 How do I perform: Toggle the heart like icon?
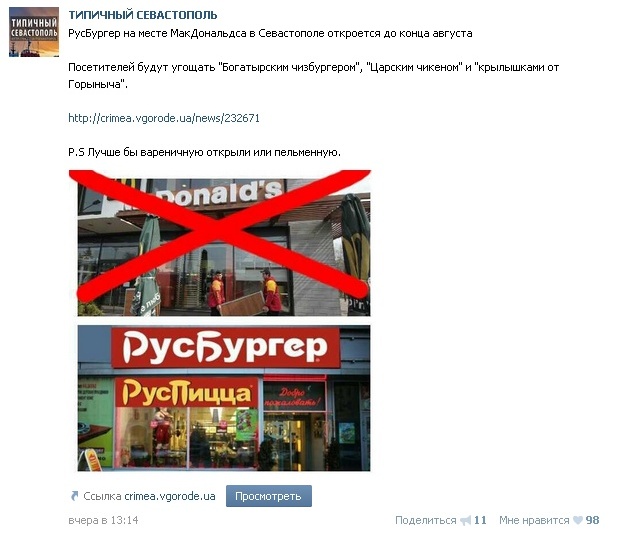click(578, 520)
